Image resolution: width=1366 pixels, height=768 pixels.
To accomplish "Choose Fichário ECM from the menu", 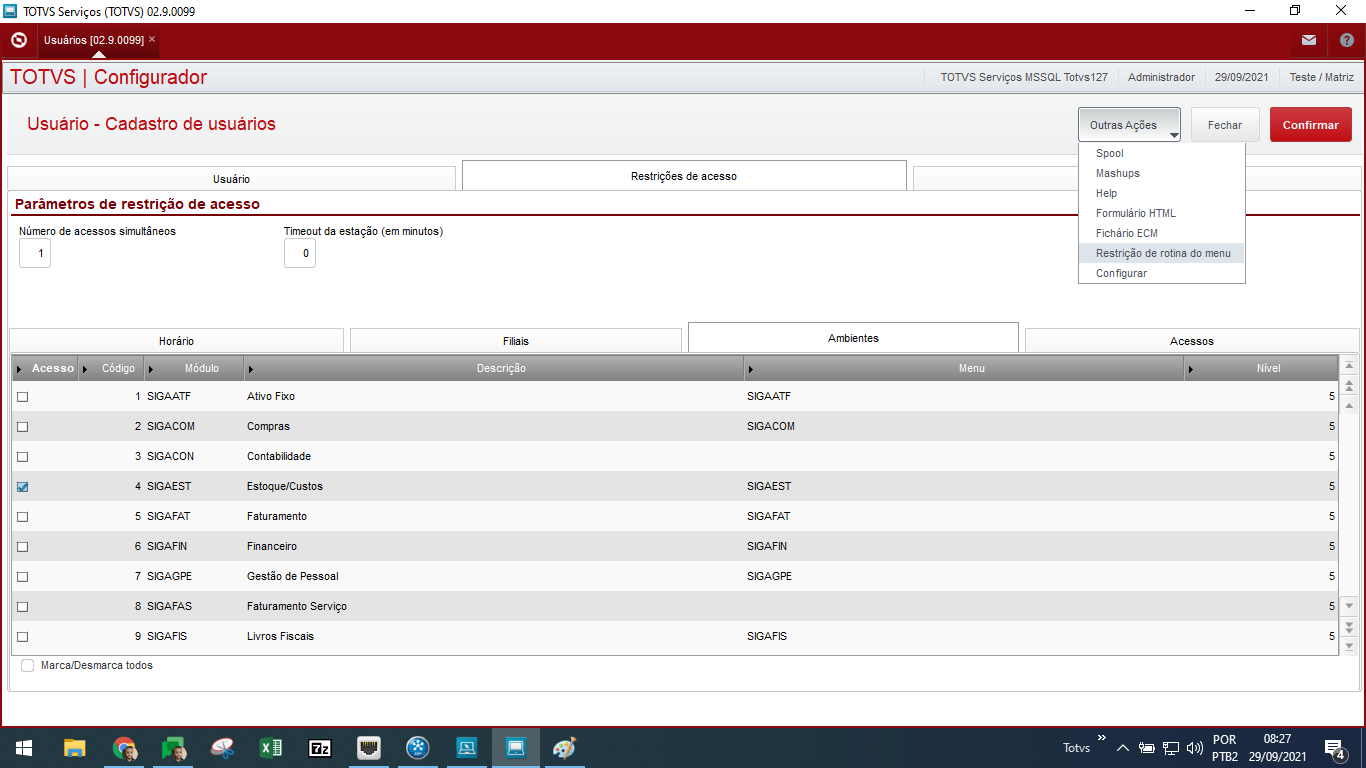I will click(x=1162, y=233).
